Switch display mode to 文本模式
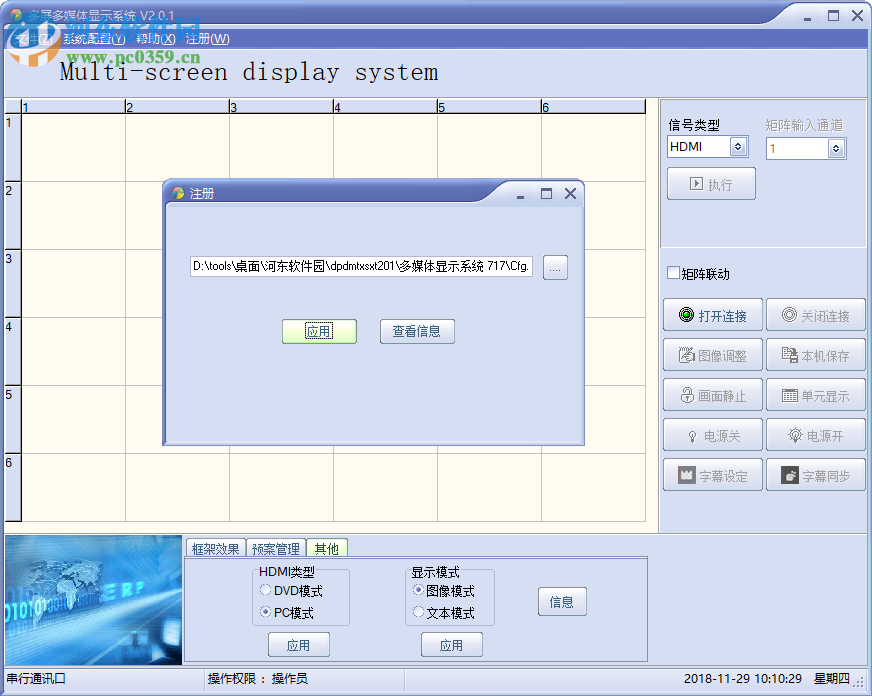Image resolution: width=872 pixels, height=696 pixels. click(418, 612)
